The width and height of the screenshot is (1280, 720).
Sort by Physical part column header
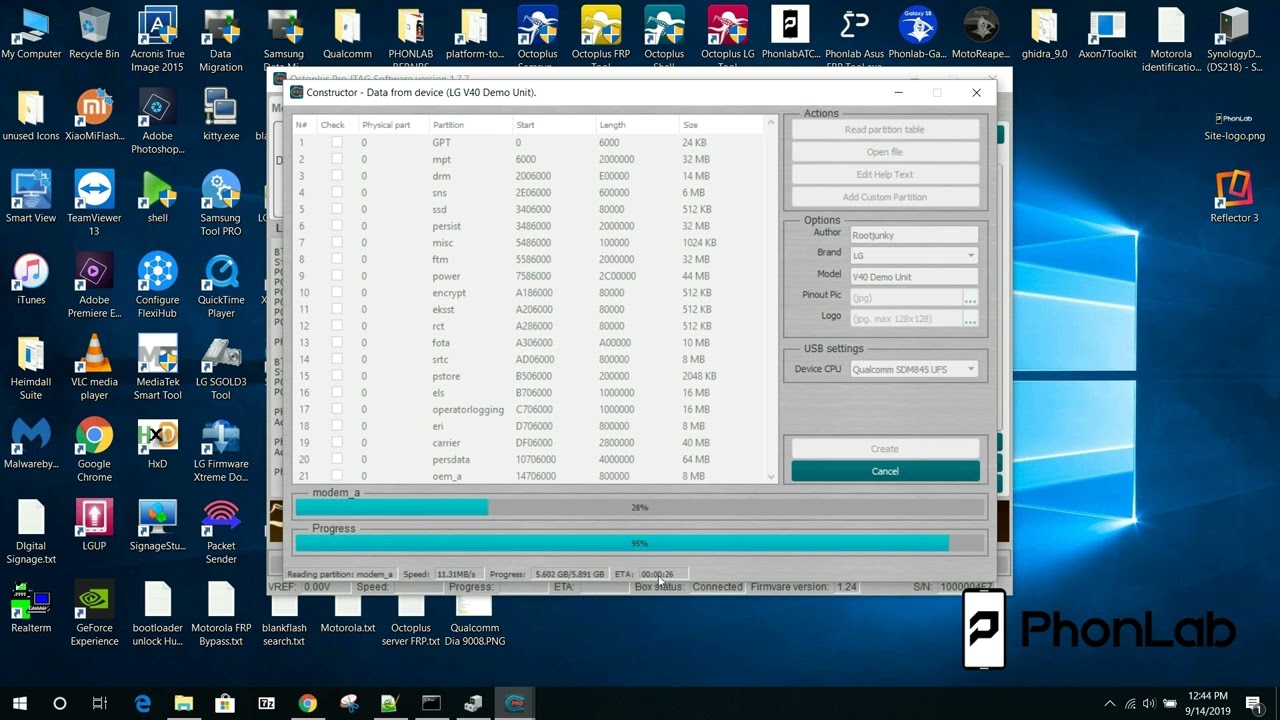392,125
